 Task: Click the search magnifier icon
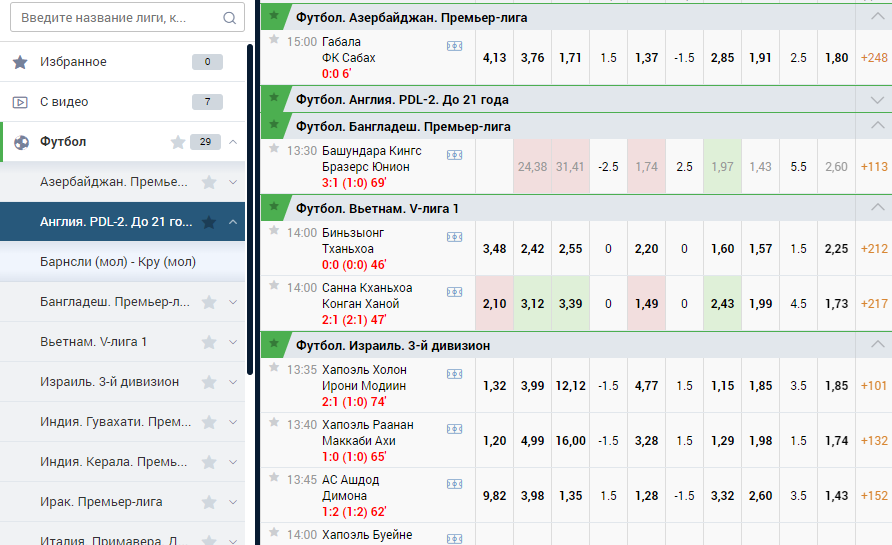point(229,18)
